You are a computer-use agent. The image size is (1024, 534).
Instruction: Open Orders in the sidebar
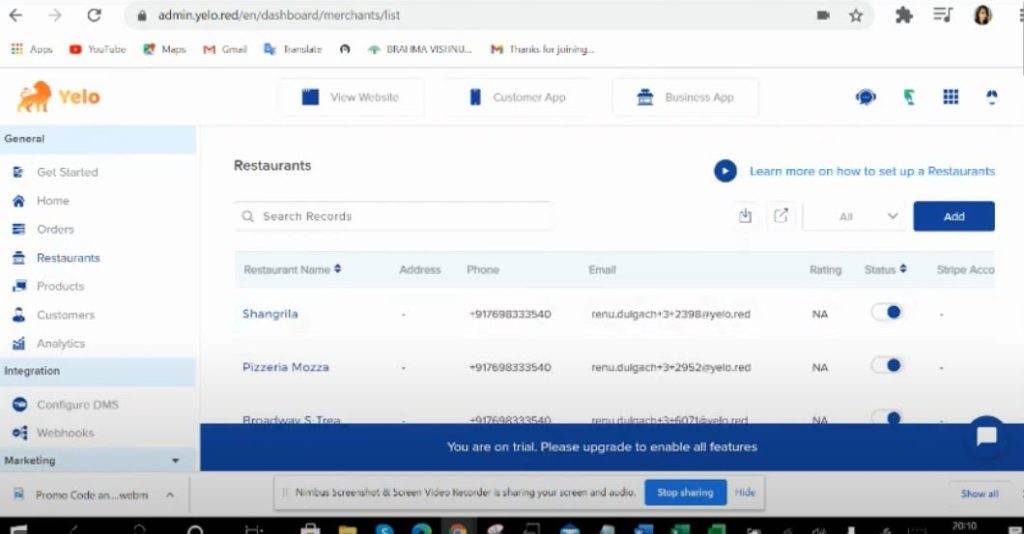pyautogui.click(x=55, y=229)
